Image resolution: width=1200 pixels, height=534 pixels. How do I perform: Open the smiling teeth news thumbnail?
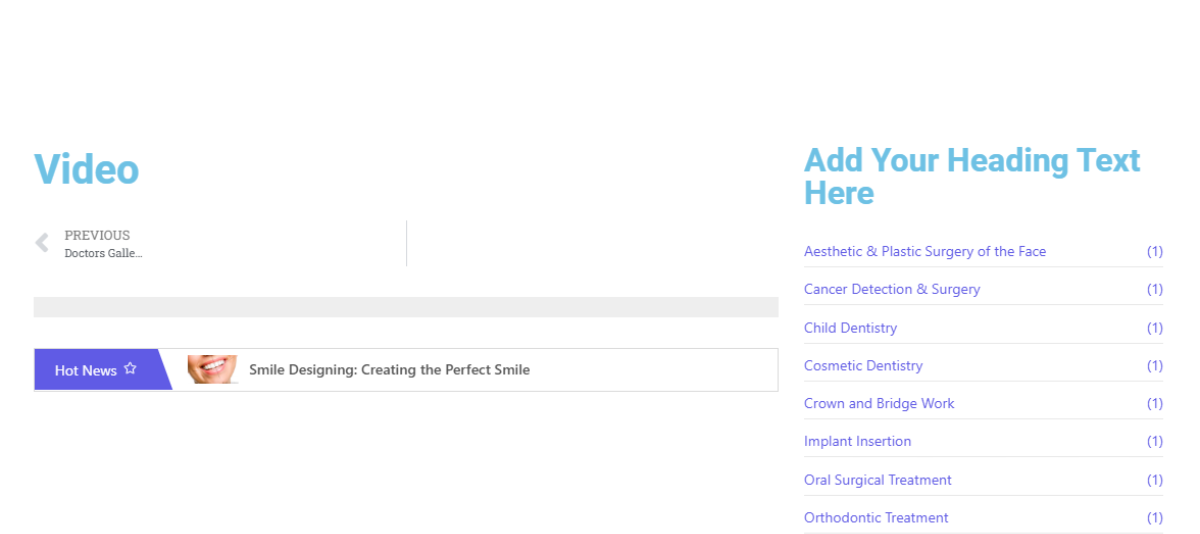212,369
